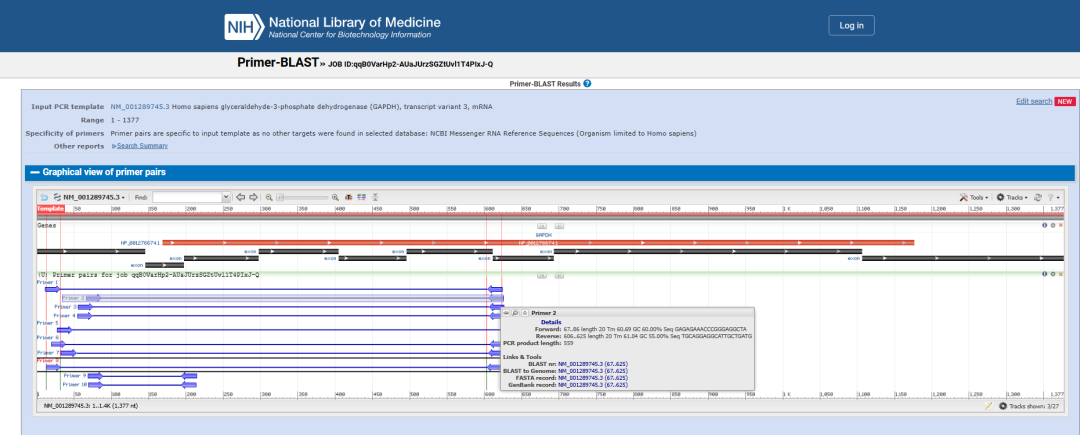Open the Tools menu
Screen dimensions: 1080x435
click(974, 197)
